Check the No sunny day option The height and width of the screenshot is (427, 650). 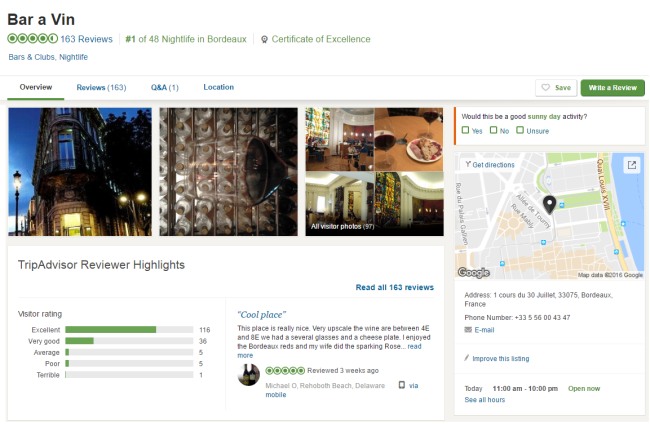coord(493,130)
